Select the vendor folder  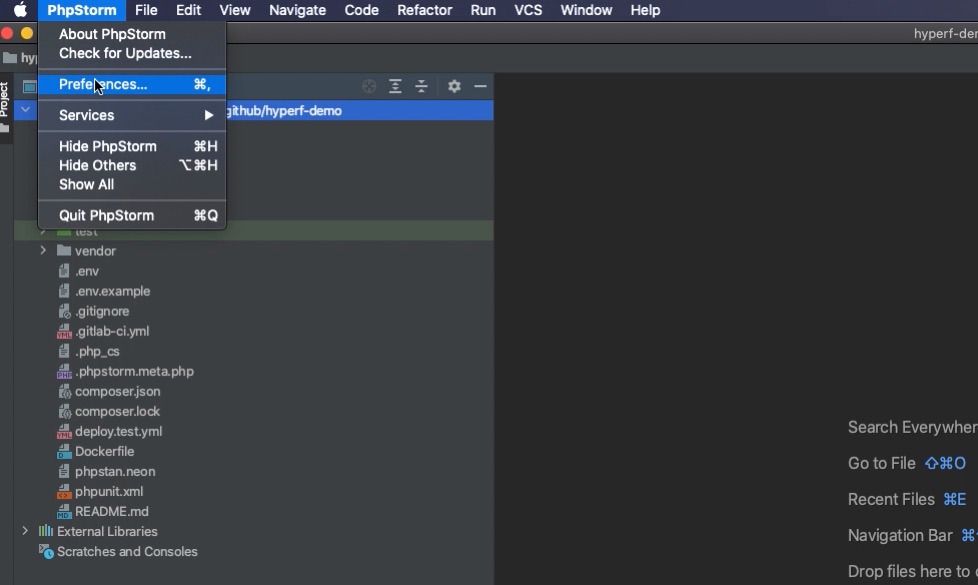point(95,251)
